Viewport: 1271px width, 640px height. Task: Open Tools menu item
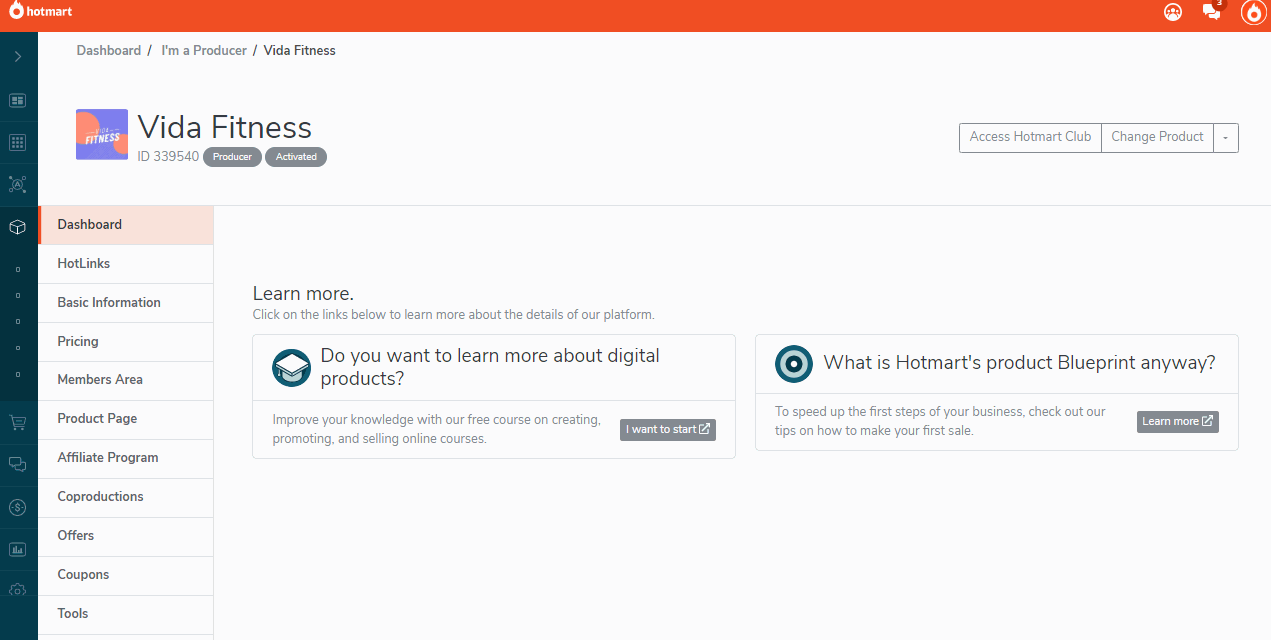pyautogui.click(x=126, y=614)
